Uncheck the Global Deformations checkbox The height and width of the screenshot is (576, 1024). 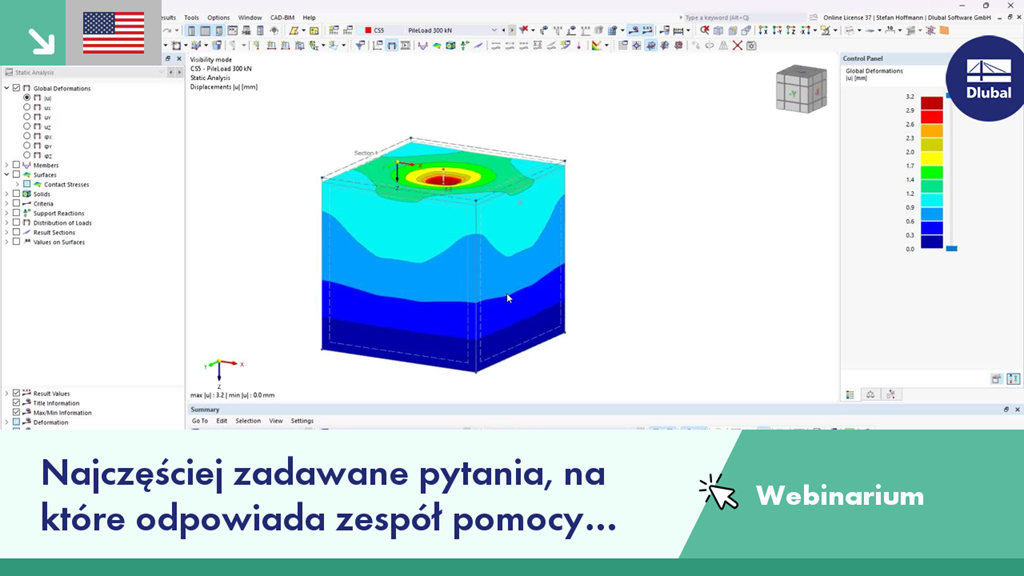[16, 88]
